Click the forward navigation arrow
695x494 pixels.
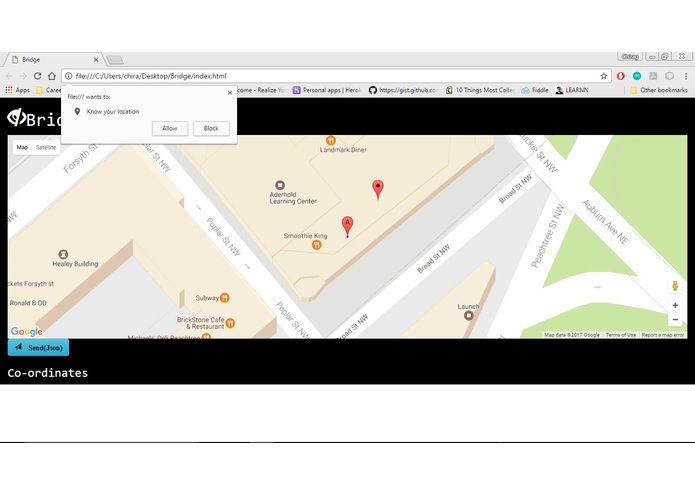point(23,76)
